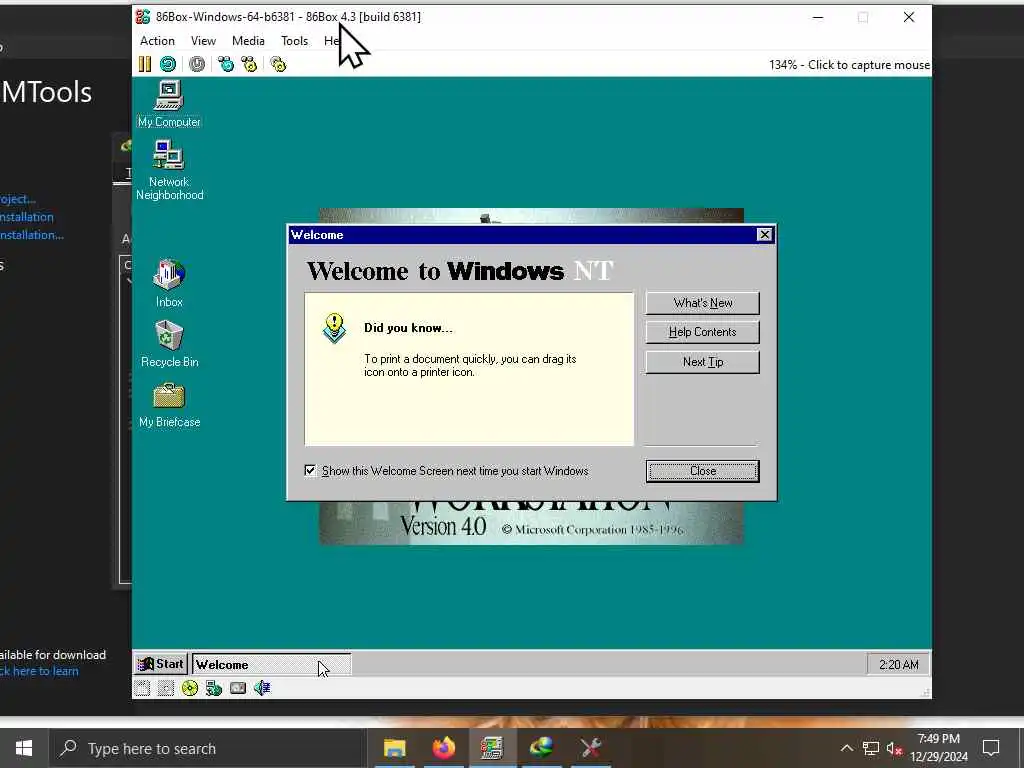The width and height of the screenshot is (1024, 768).
Task: Select the Network Neighborhood desktop icon
Action: (169, 170)
